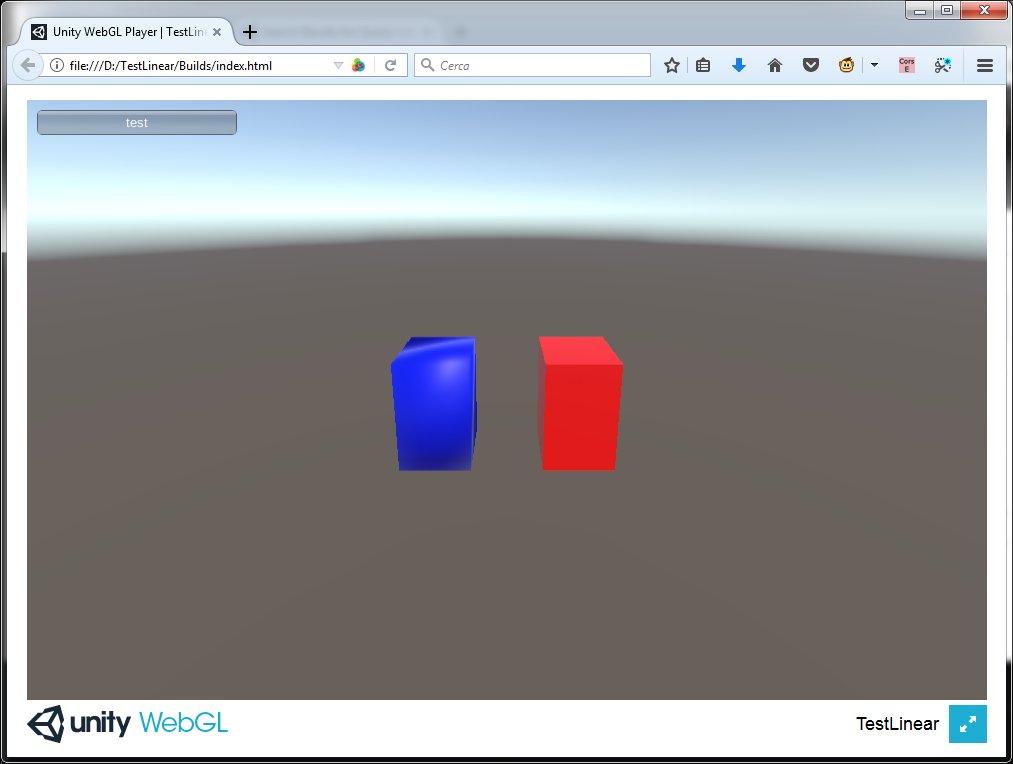Open the Greasemonkey extension icon

coord(846,64)
